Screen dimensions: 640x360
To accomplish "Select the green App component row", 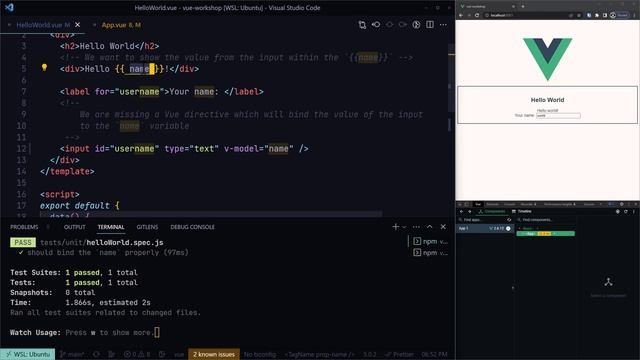I will point(545,234).
